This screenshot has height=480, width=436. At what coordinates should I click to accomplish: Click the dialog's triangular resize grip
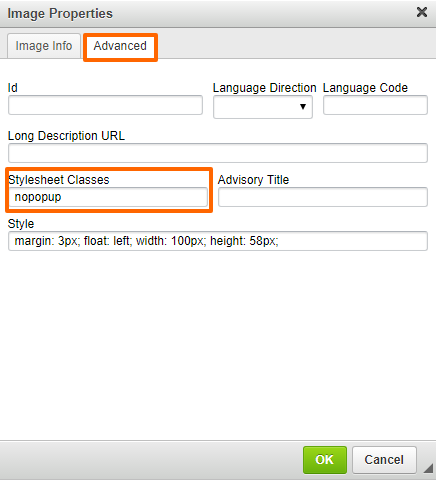pyautogui.click(x=429, y=468)
